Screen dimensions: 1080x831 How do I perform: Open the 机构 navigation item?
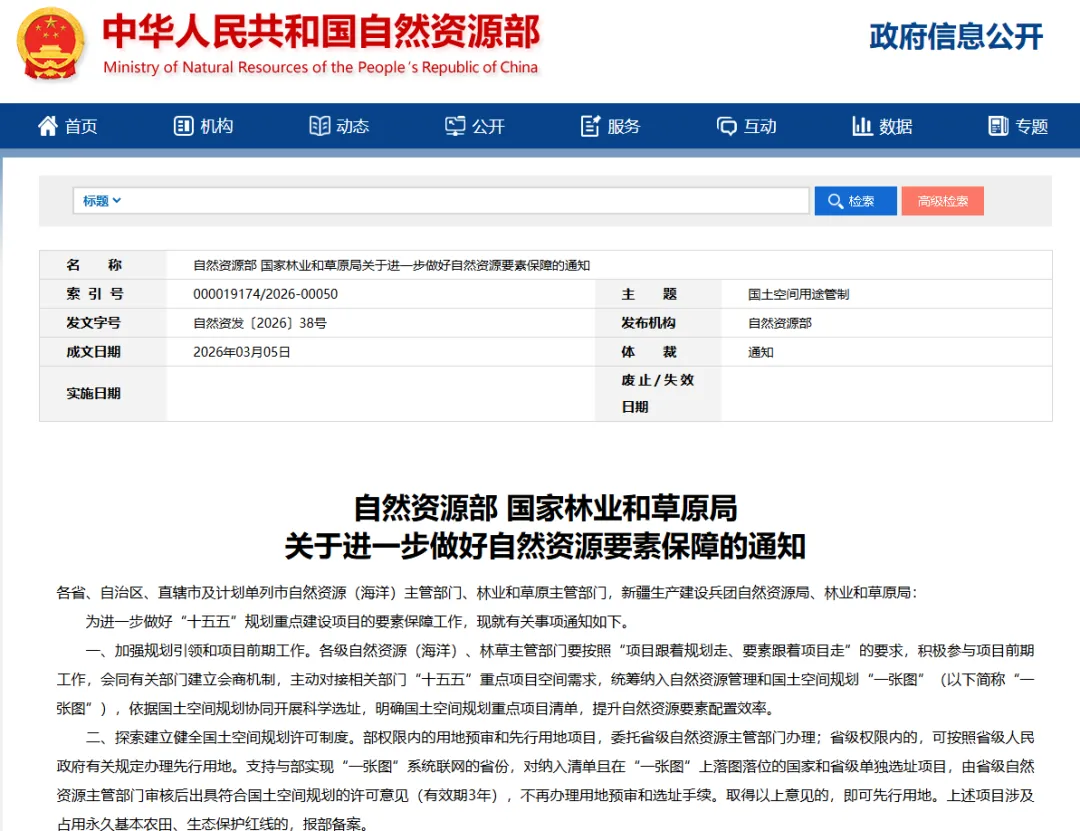(204, 126)
